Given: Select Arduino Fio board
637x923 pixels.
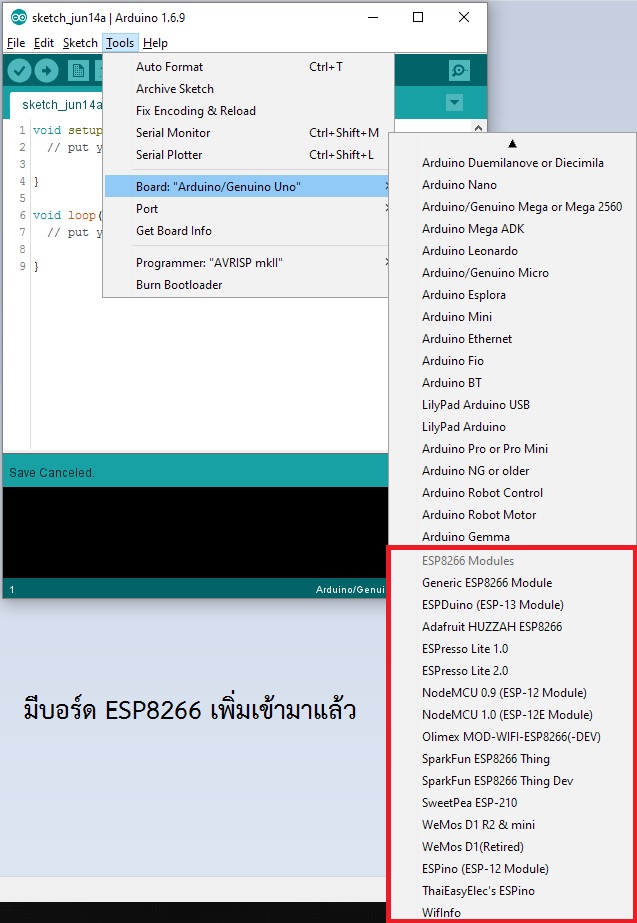Looking at the screenshot, I should coord(512,361).
